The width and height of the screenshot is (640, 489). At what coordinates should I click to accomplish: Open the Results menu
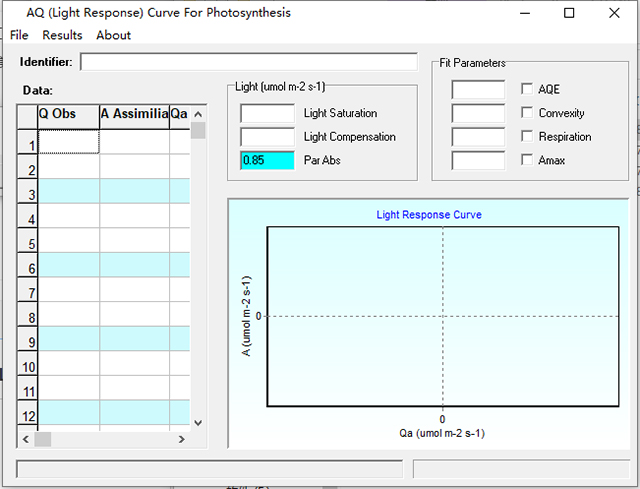62,35
